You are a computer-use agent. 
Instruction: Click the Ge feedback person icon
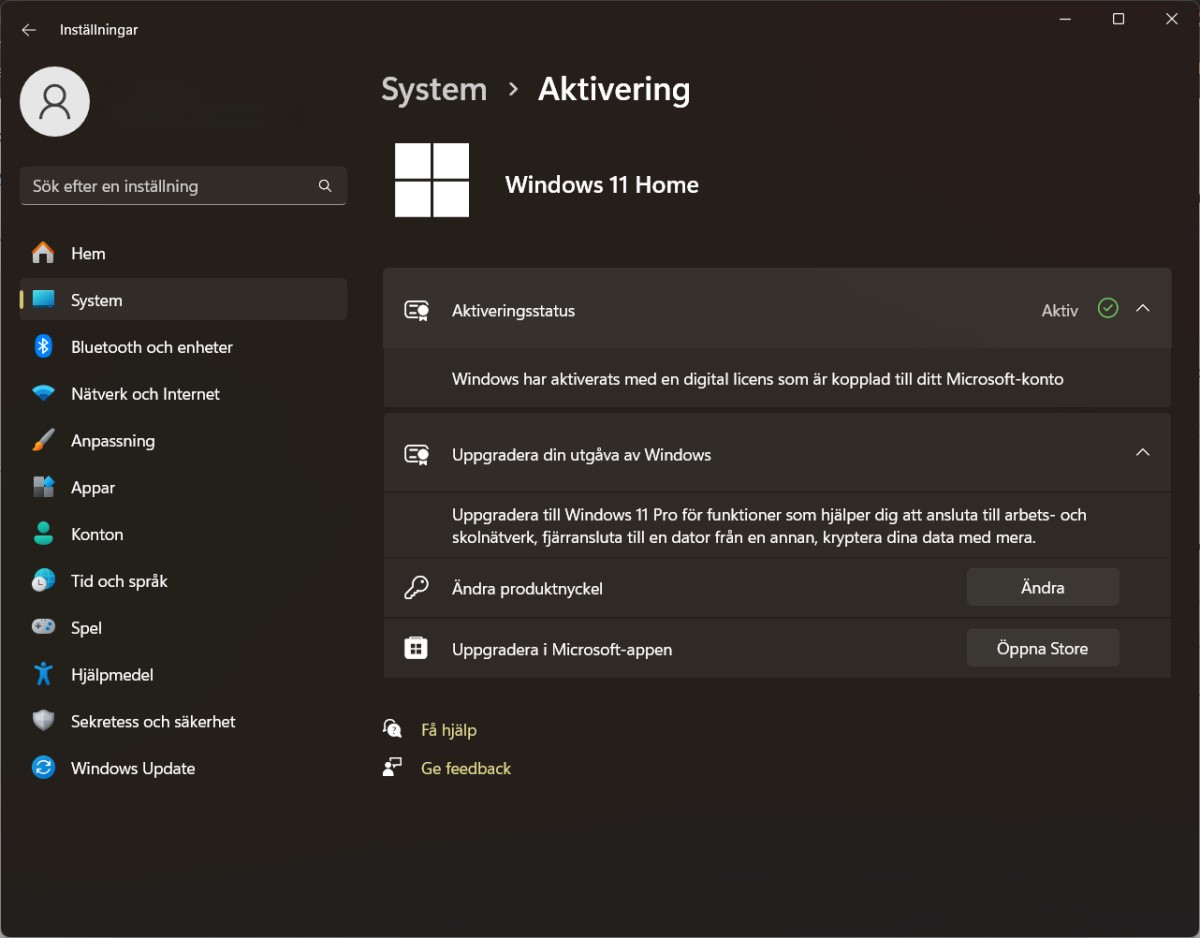(x=392, y=767)
